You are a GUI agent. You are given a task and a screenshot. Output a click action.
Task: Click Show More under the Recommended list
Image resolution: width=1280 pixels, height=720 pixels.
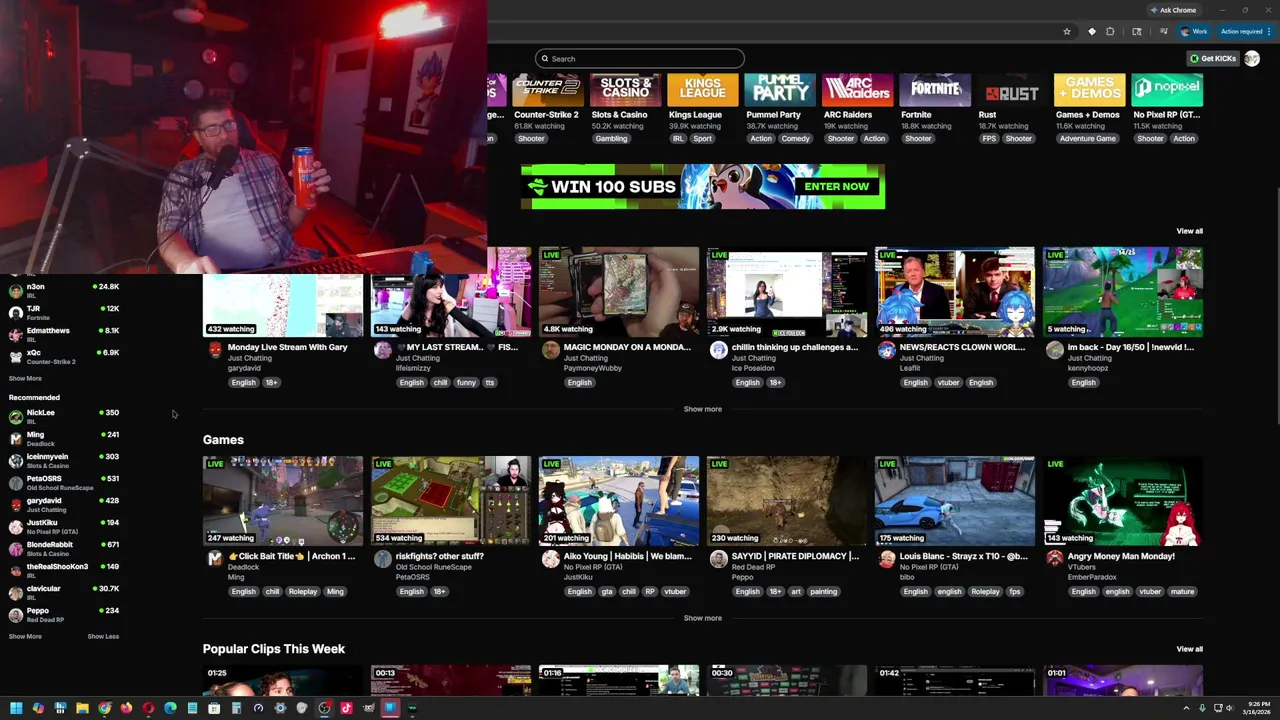tap(25, 636)
